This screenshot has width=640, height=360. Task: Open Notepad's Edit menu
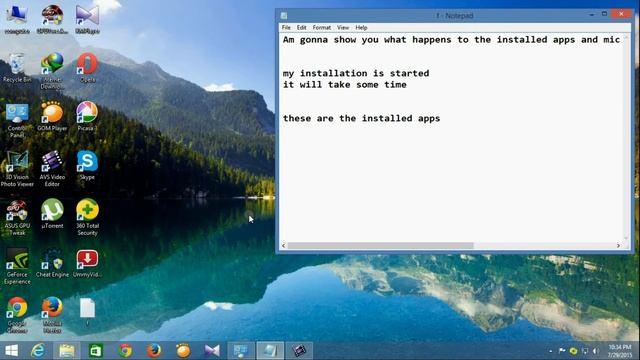[302, 27]
